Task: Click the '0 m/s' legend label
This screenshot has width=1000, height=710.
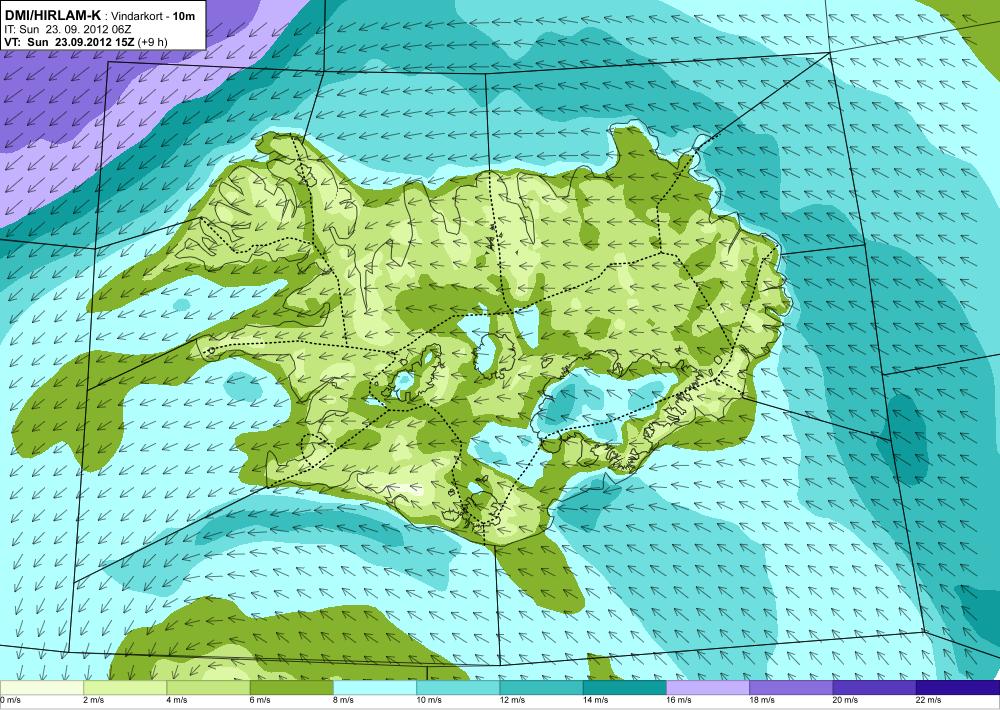Action: pos(11,700)
